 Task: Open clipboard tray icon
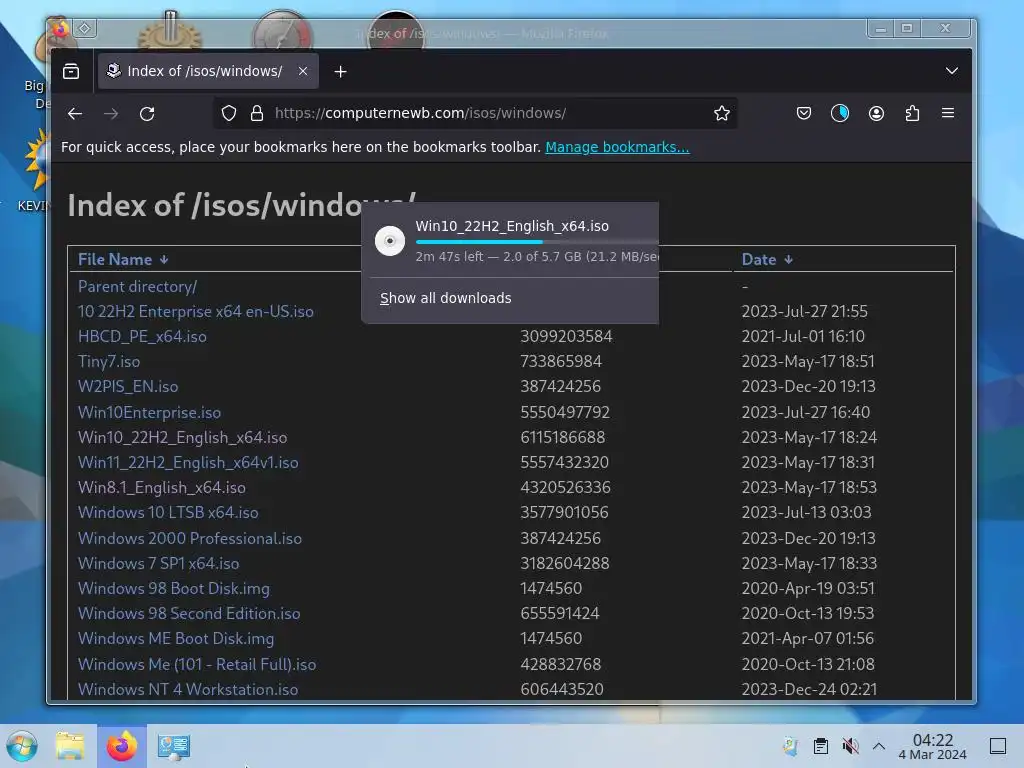(821, 746)
